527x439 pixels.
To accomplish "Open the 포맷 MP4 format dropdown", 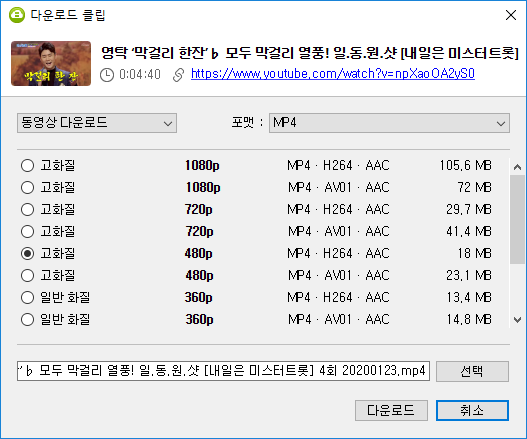I will [389, 123].
